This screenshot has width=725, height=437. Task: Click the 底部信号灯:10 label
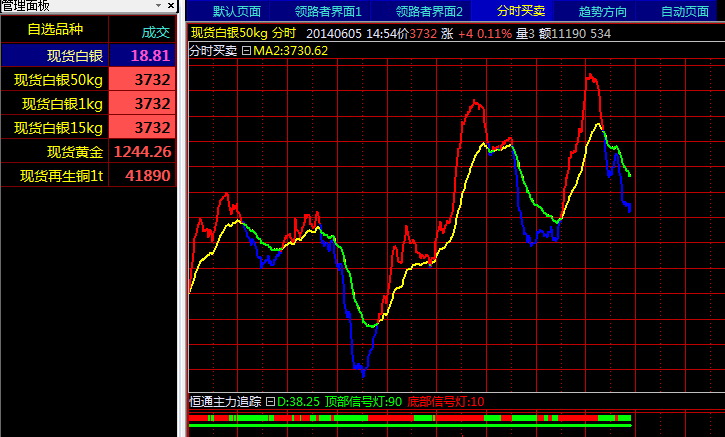446,401
